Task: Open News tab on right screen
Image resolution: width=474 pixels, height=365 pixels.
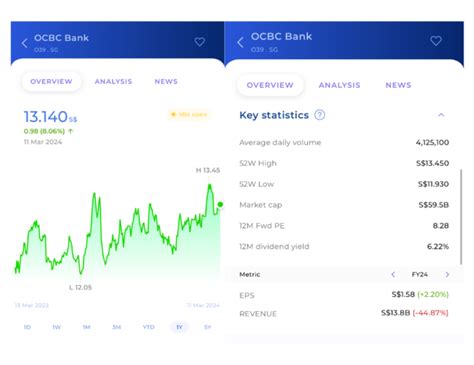Action: pyautogui.click(x=398, y=85)
